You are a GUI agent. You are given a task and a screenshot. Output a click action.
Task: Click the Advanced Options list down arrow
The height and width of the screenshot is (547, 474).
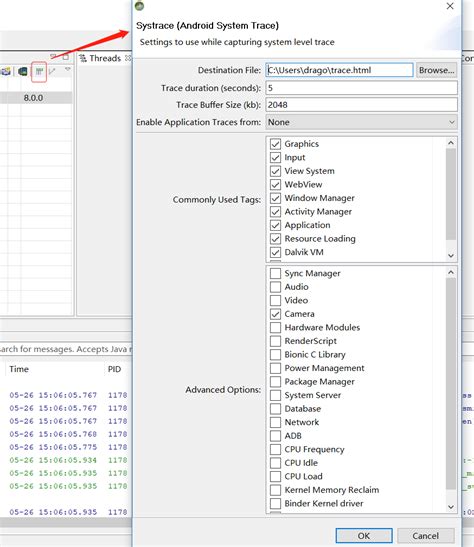pos(451,507)
